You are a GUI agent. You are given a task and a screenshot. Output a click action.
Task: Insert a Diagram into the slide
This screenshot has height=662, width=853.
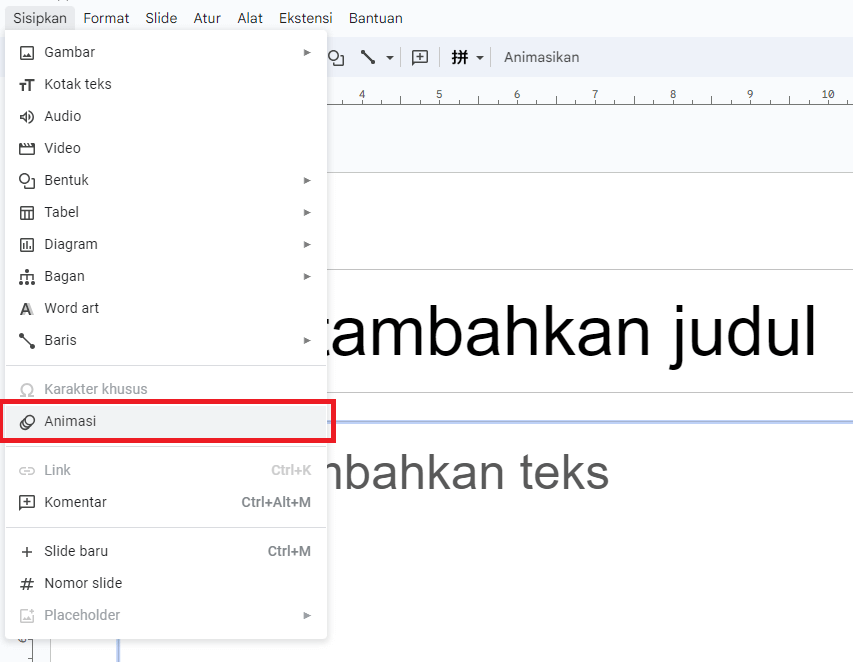[70, 244]
